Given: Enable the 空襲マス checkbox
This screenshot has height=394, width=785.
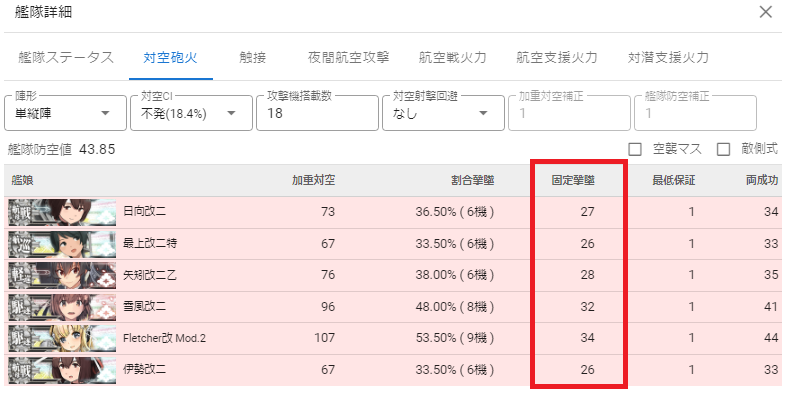Looking at the screenshot, I should tap(635, 149).
